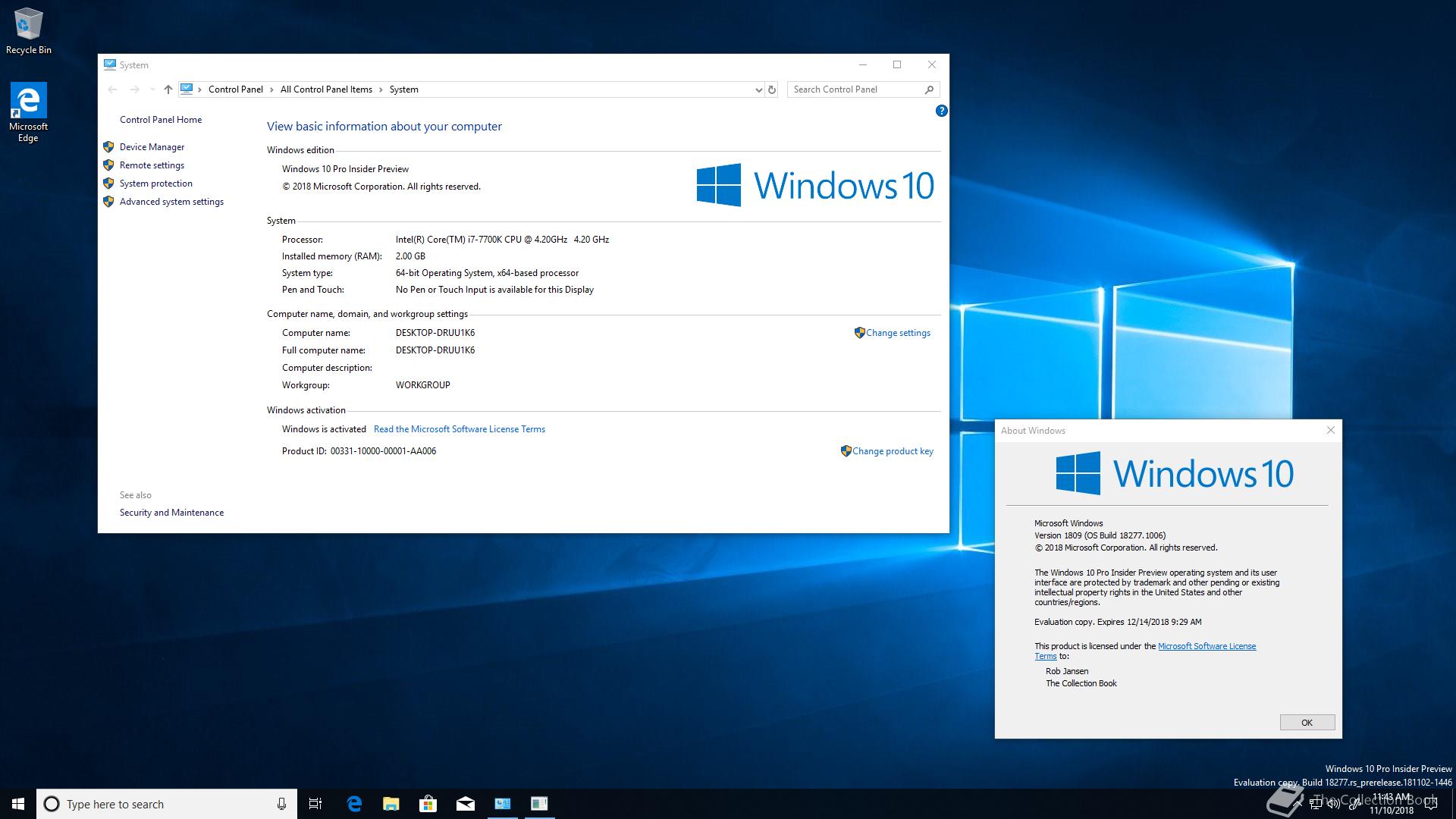Show hidden system tray icons

[1297, 804]
